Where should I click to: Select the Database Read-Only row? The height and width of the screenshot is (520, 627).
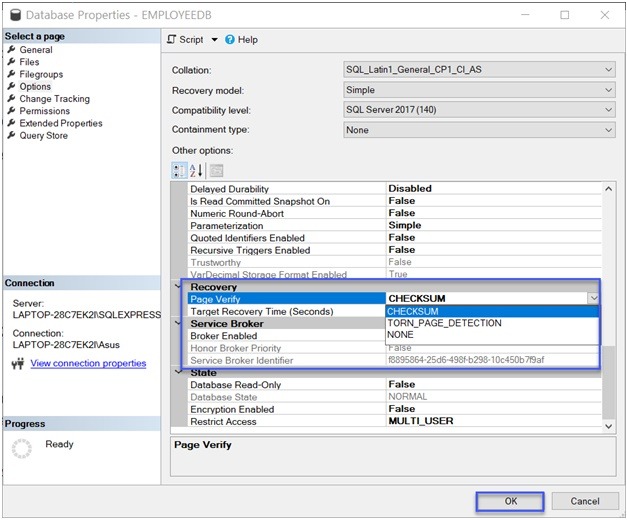(394, 384)
